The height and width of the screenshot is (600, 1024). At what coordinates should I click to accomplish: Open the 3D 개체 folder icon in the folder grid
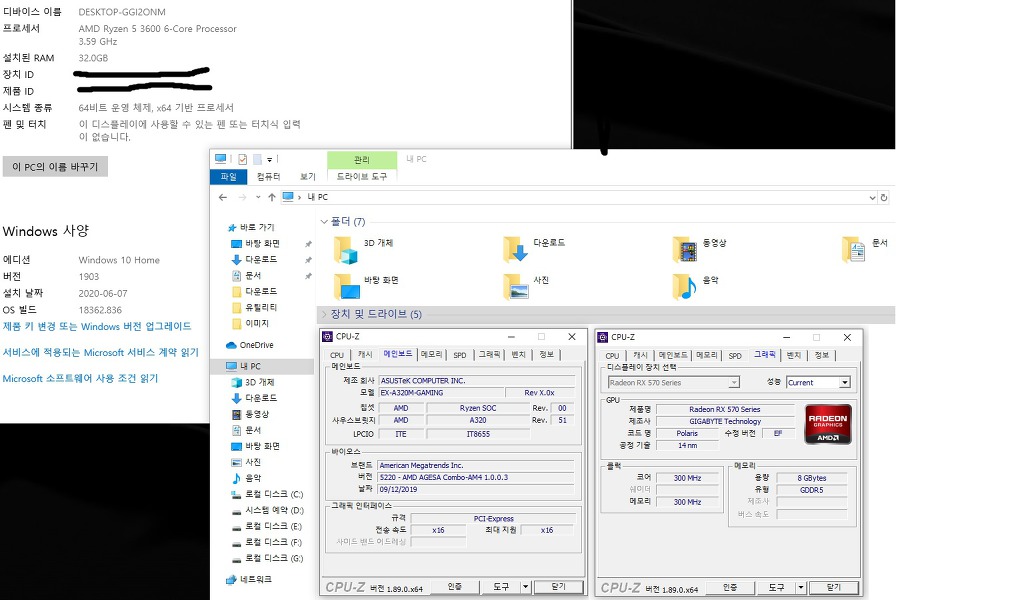coord(345,250)
